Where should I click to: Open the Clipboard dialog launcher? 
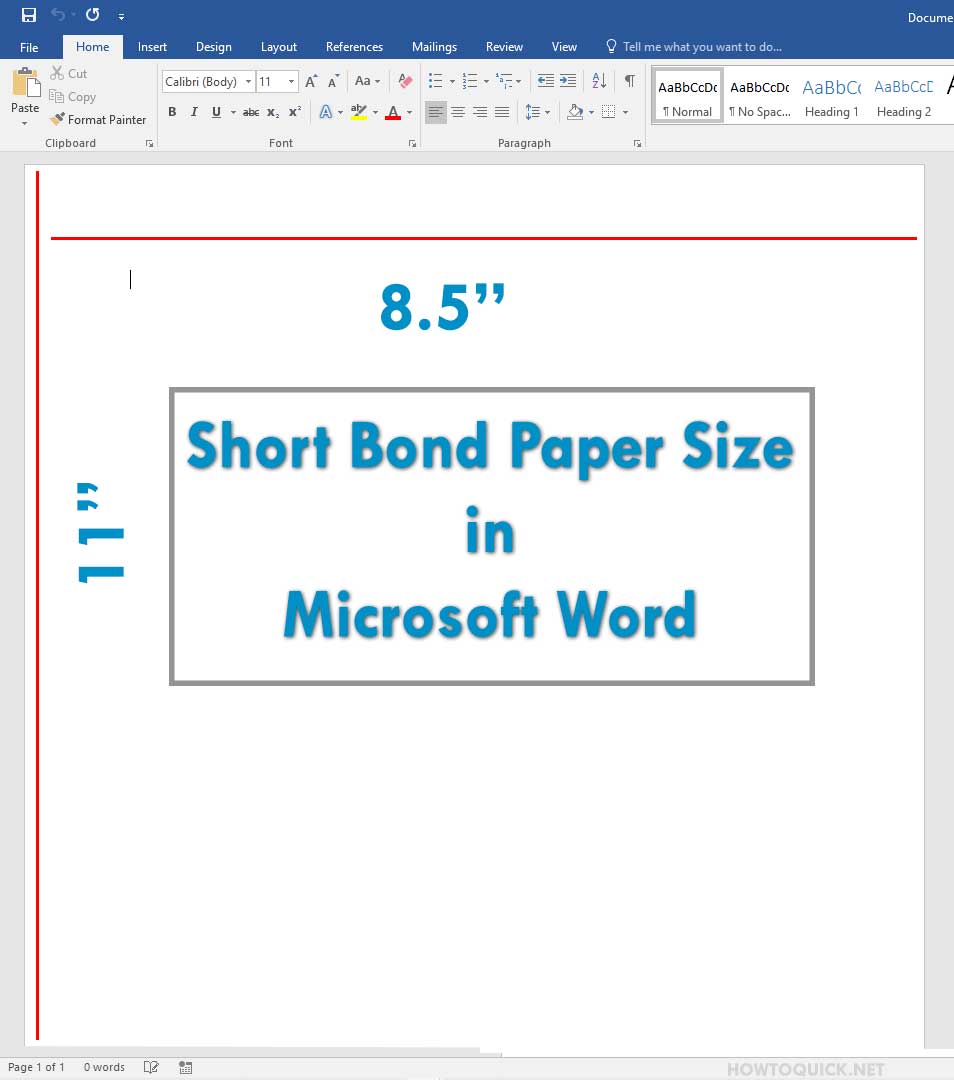click(149, 143)
